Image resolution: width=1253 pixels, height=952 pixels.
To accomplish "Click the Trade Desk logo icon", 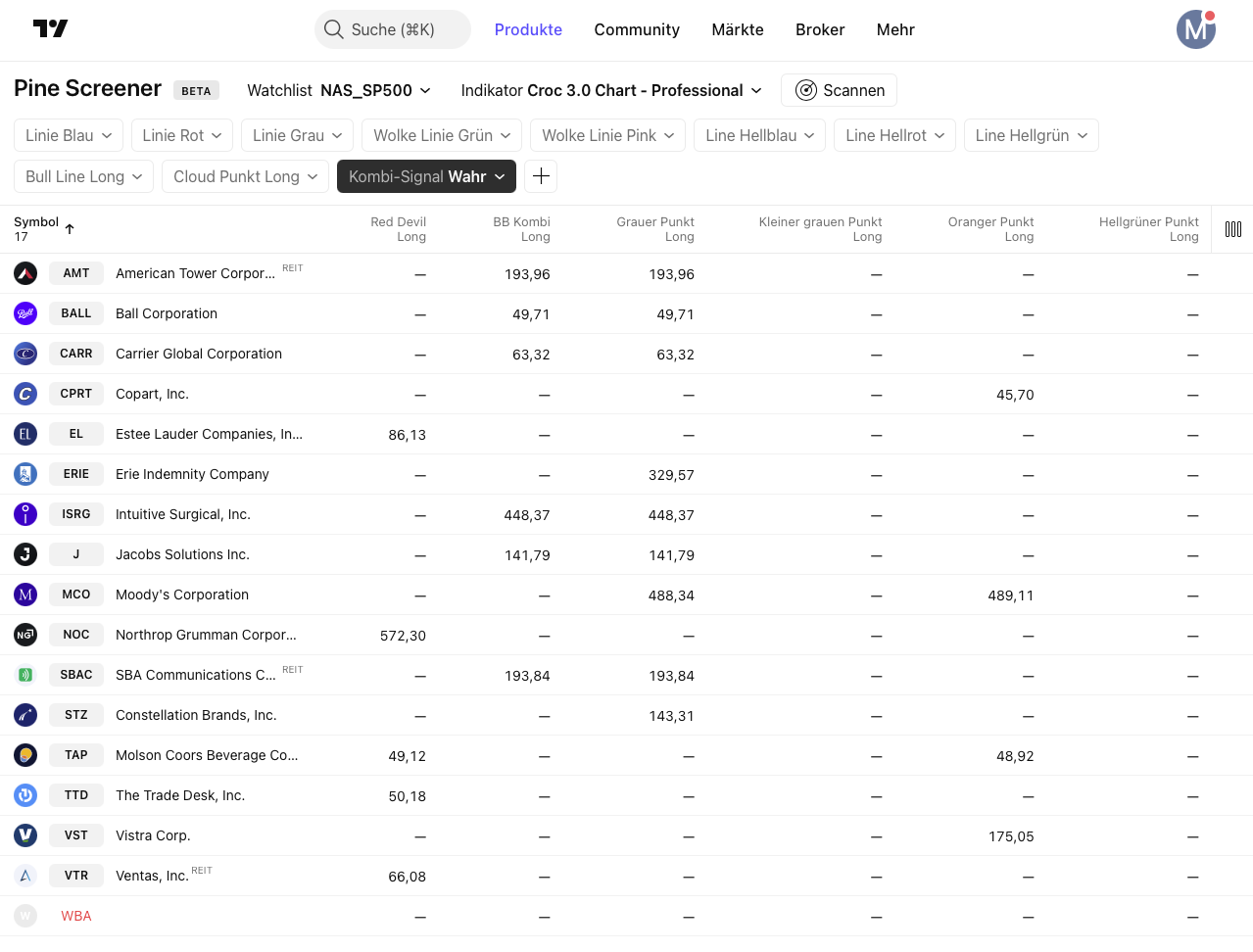I will coord(25,795).
